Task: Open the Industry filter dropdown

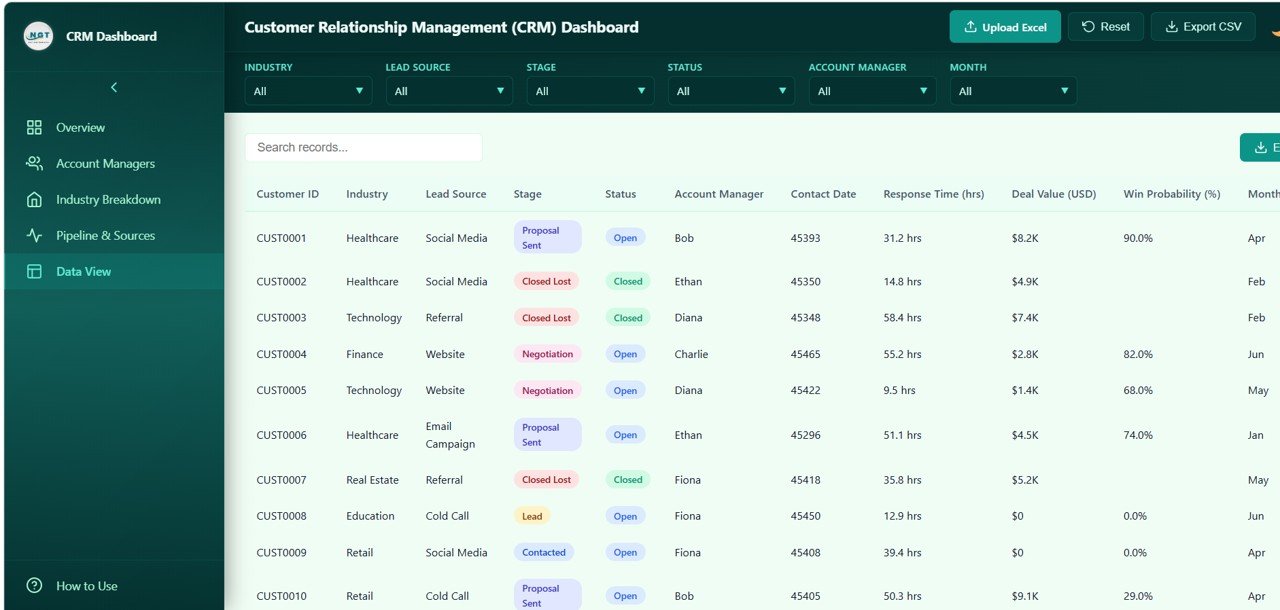Action: pos(308,90)
